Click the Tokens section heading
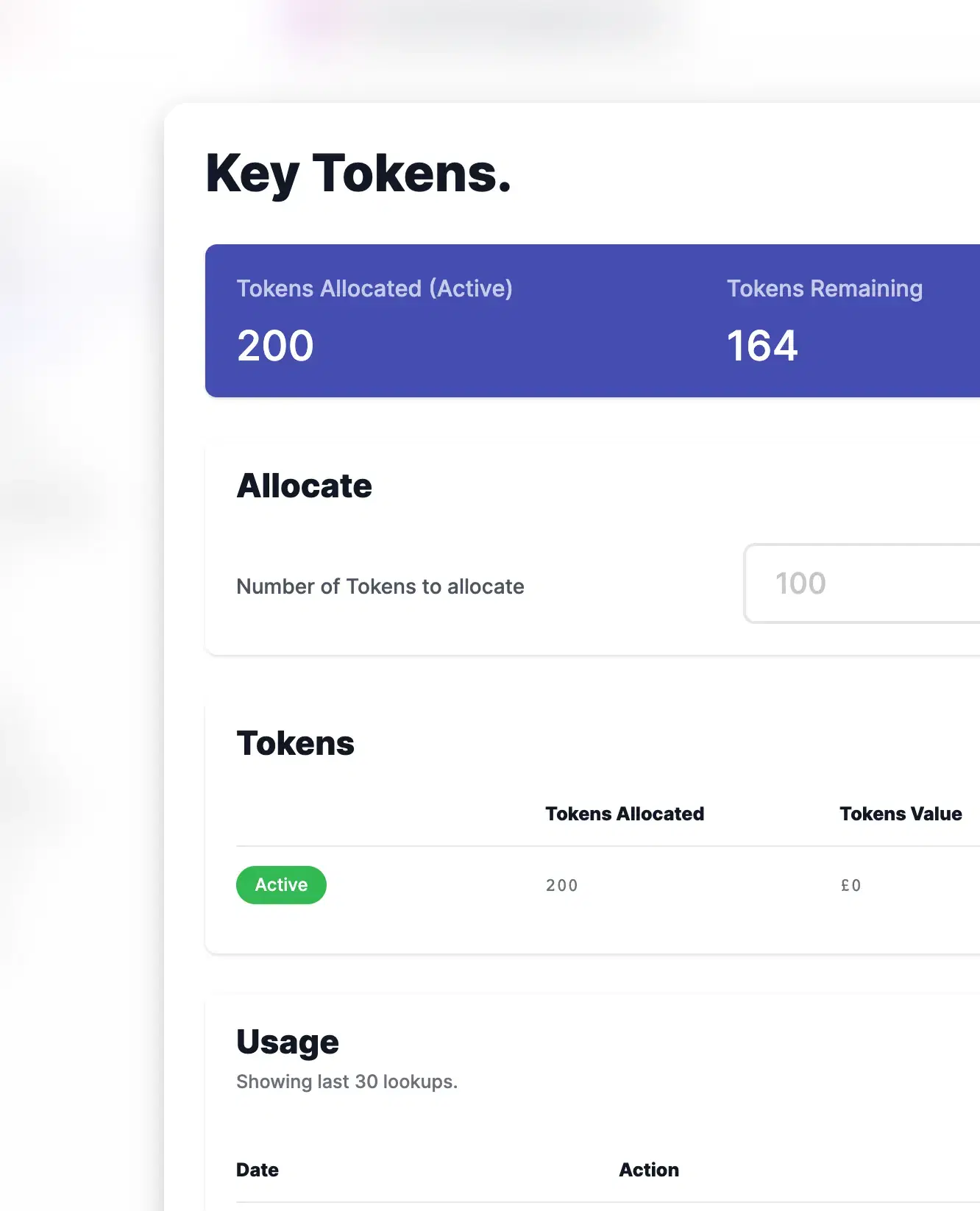 (295, 743)
